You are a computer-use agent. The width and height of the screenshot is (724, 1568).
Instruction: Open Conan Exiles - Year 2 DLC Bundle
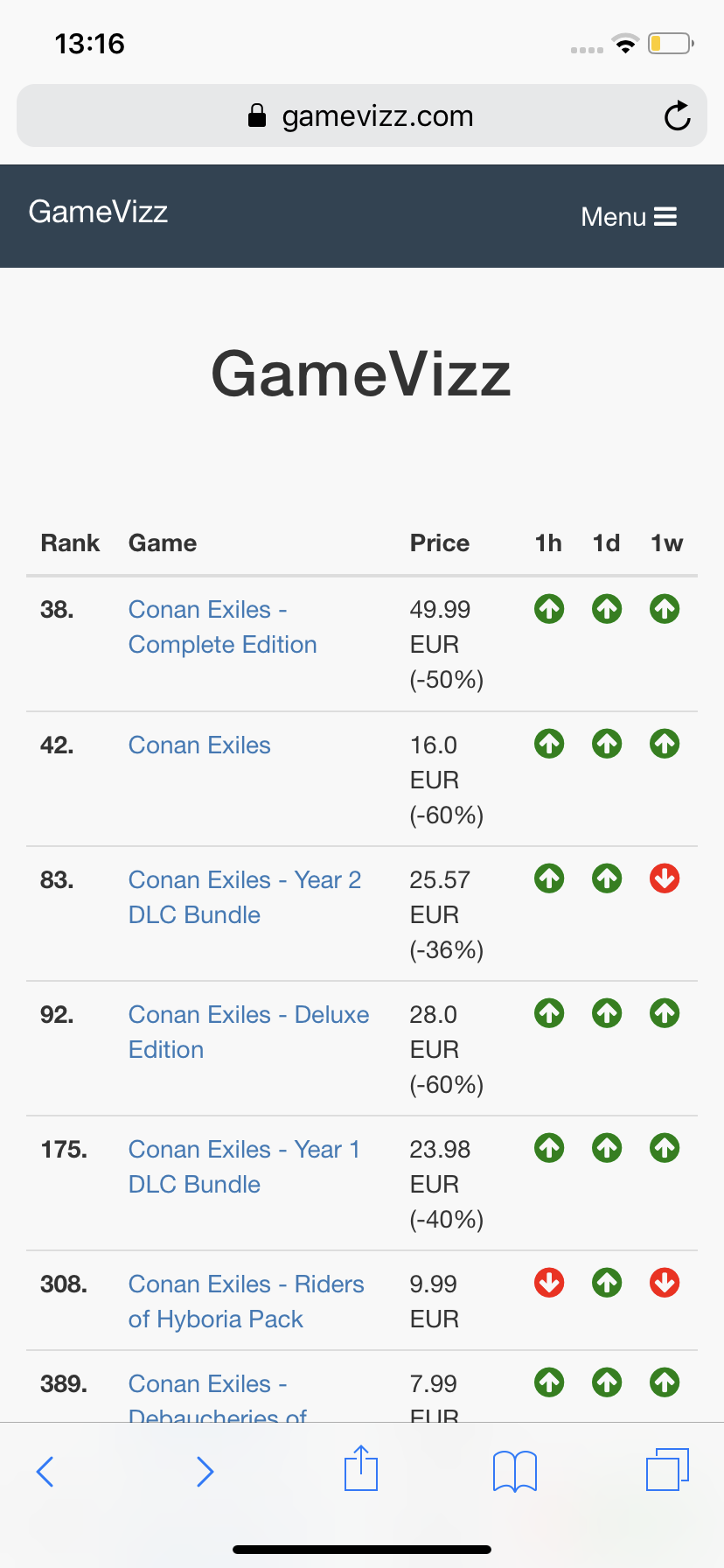tap(244, 897)
